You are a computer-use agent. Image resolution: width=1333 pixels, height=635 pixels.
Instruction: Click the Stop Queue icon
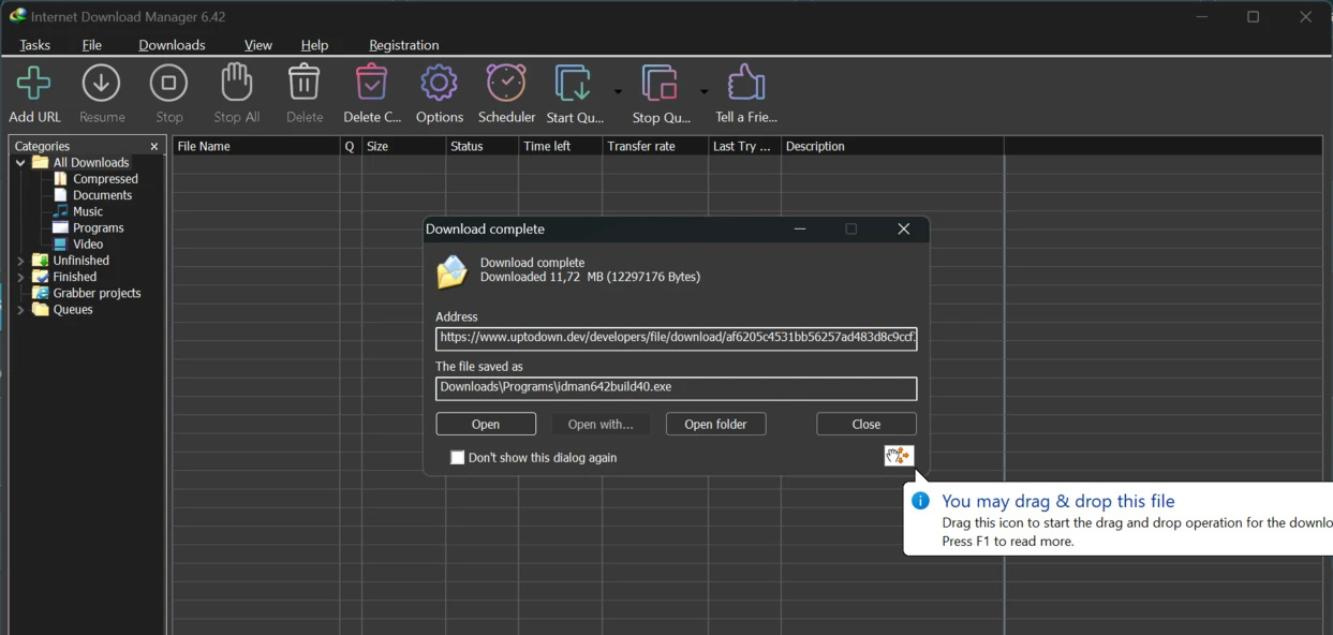coord(660,84)
